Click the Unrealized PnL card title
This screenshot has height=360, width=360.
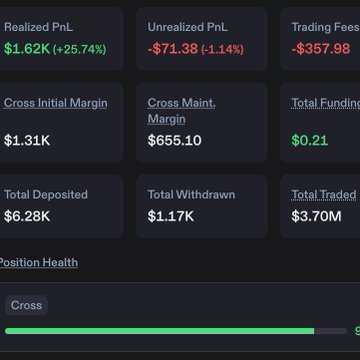(x=188, y=27)
